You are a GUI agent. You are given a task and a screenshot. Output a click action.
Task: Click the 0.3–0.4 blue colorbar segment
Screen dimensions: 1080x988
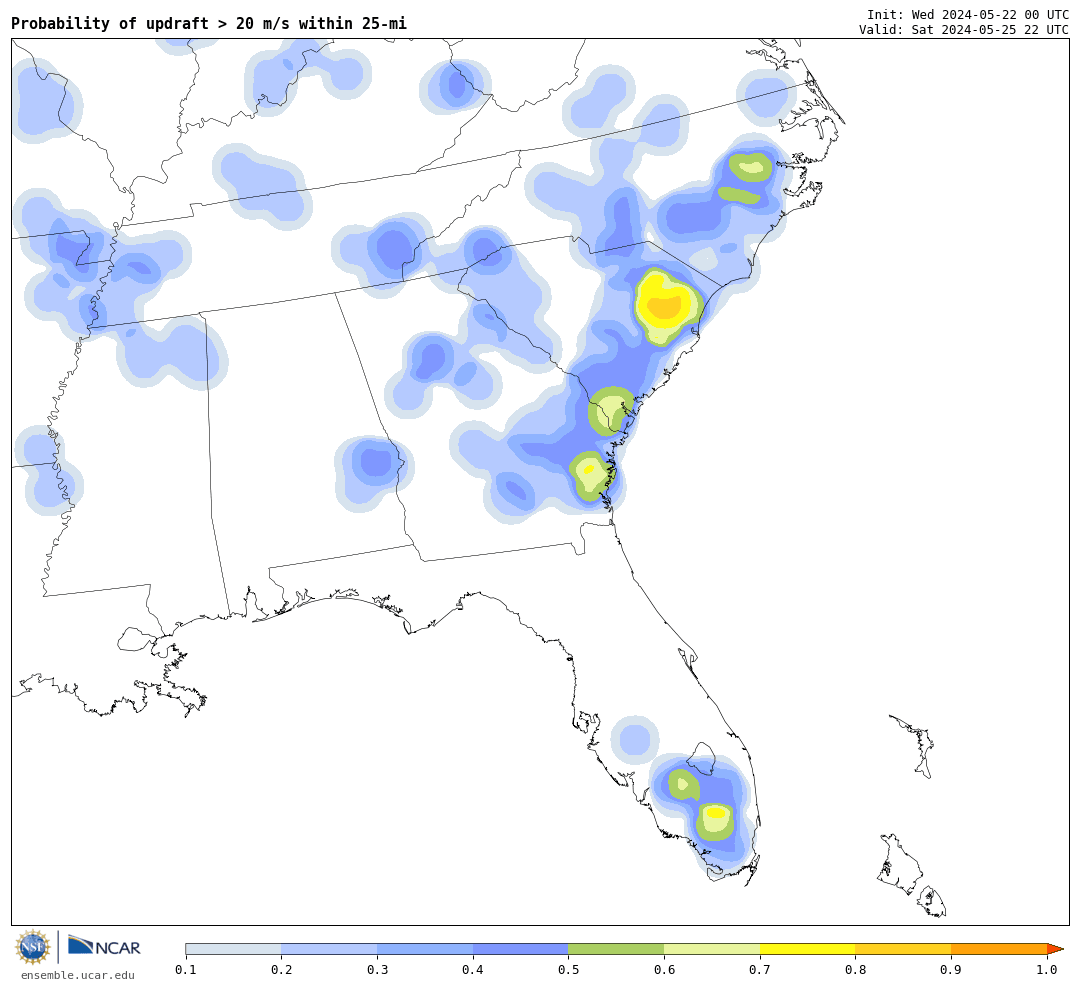pyautogui.click(x=425, y=949)
